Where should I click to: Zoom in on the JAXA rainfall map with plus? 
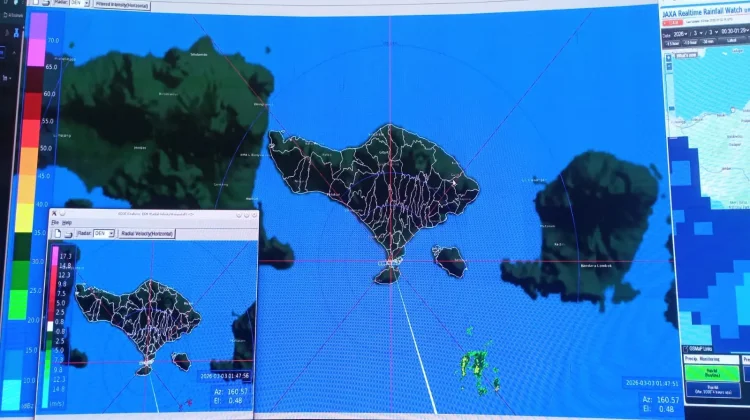point(669,58)
